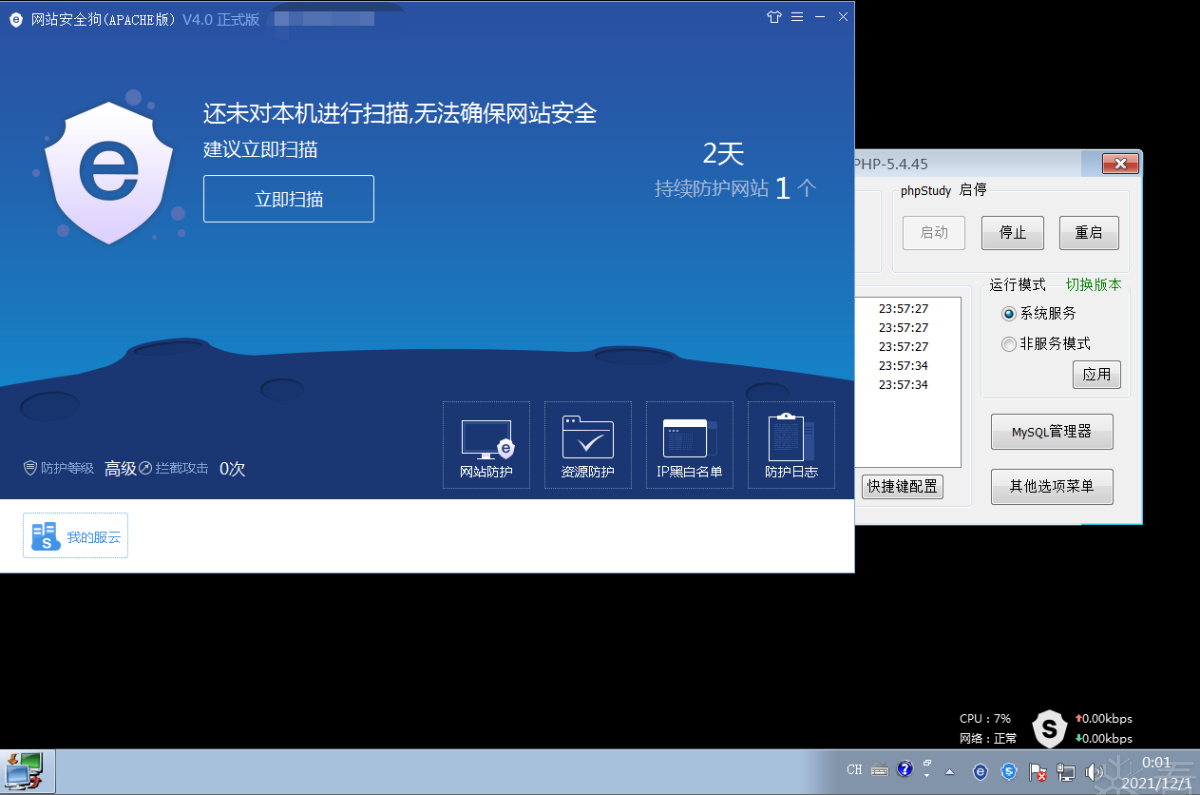Open 其他选项菜单 in phpStudy

pyautogui.click(x=1052, y=486)
